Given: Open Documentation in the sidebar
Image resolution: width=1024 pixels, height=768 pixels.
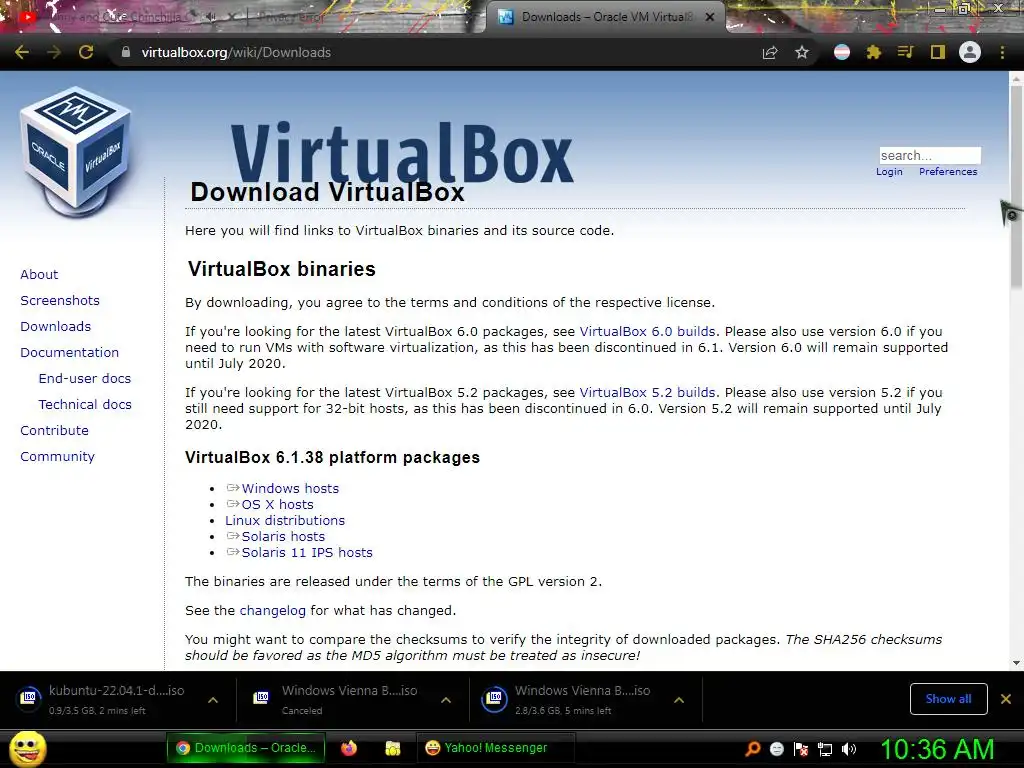Looking at the screenshot, I should point(69,353).
